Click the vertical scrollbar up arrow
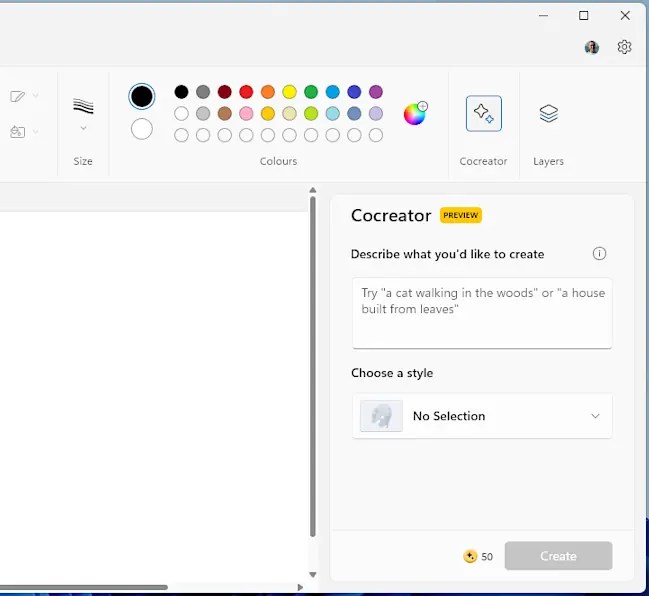Image resolution: width=649 pixels, height=596 pixels. [313, 190]
